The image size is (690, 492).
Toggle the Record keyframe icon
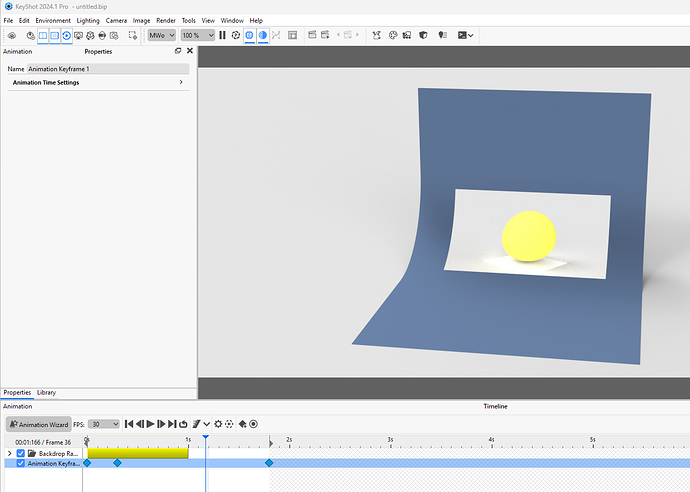tap(253, 424)
